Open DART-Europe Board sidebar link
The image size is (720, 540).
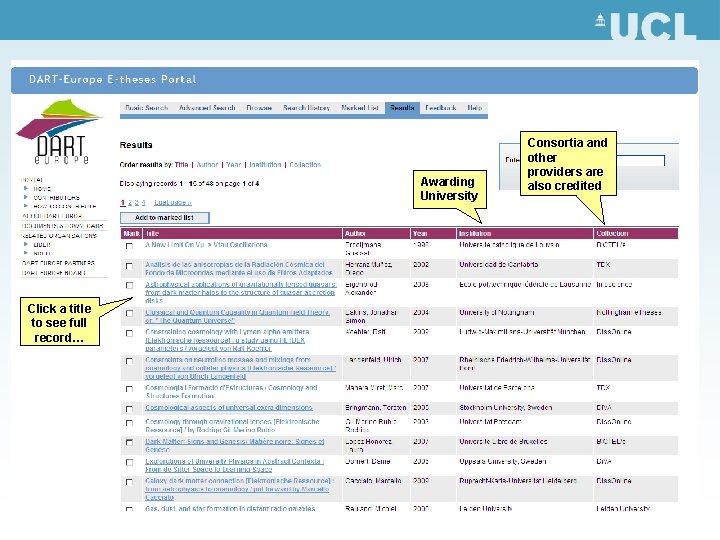coord(54,273)
